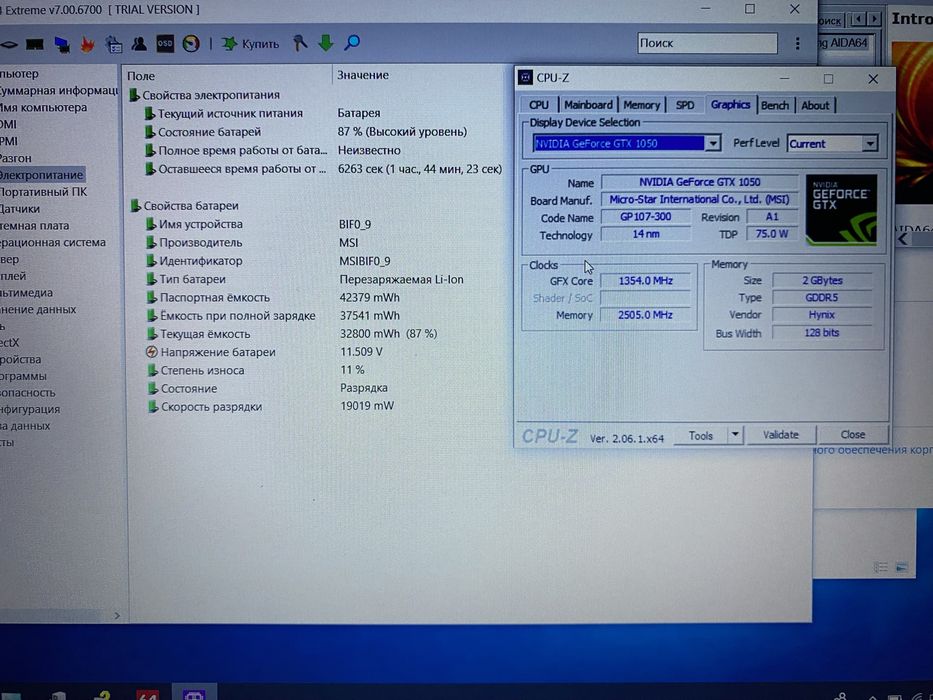Click the GeForce GTX logo in CPU-Z
Viewport: 933px width, 700px height.
841,210
